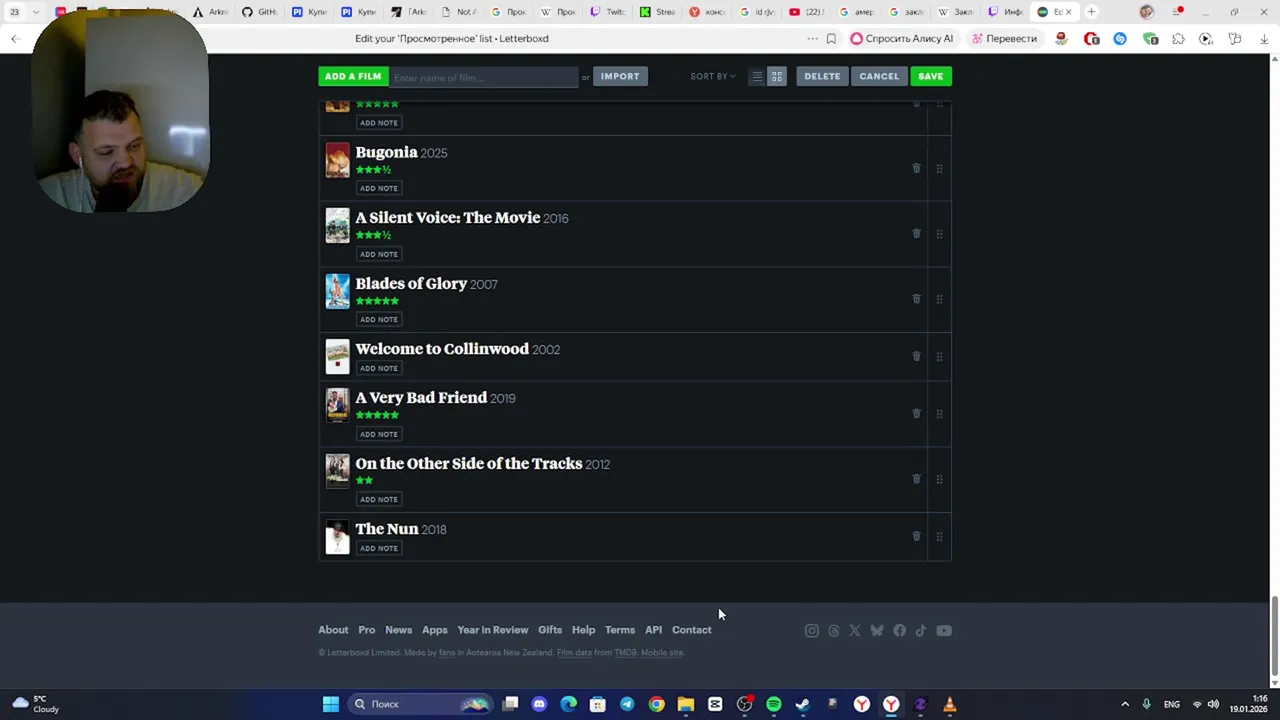Open the Gifts footer link

550,630
